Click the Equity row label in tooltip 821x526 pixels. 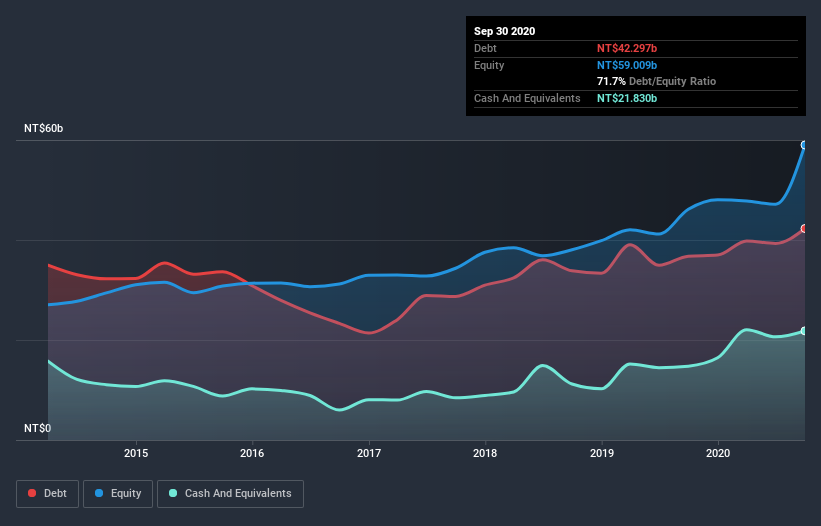point(489,65)
